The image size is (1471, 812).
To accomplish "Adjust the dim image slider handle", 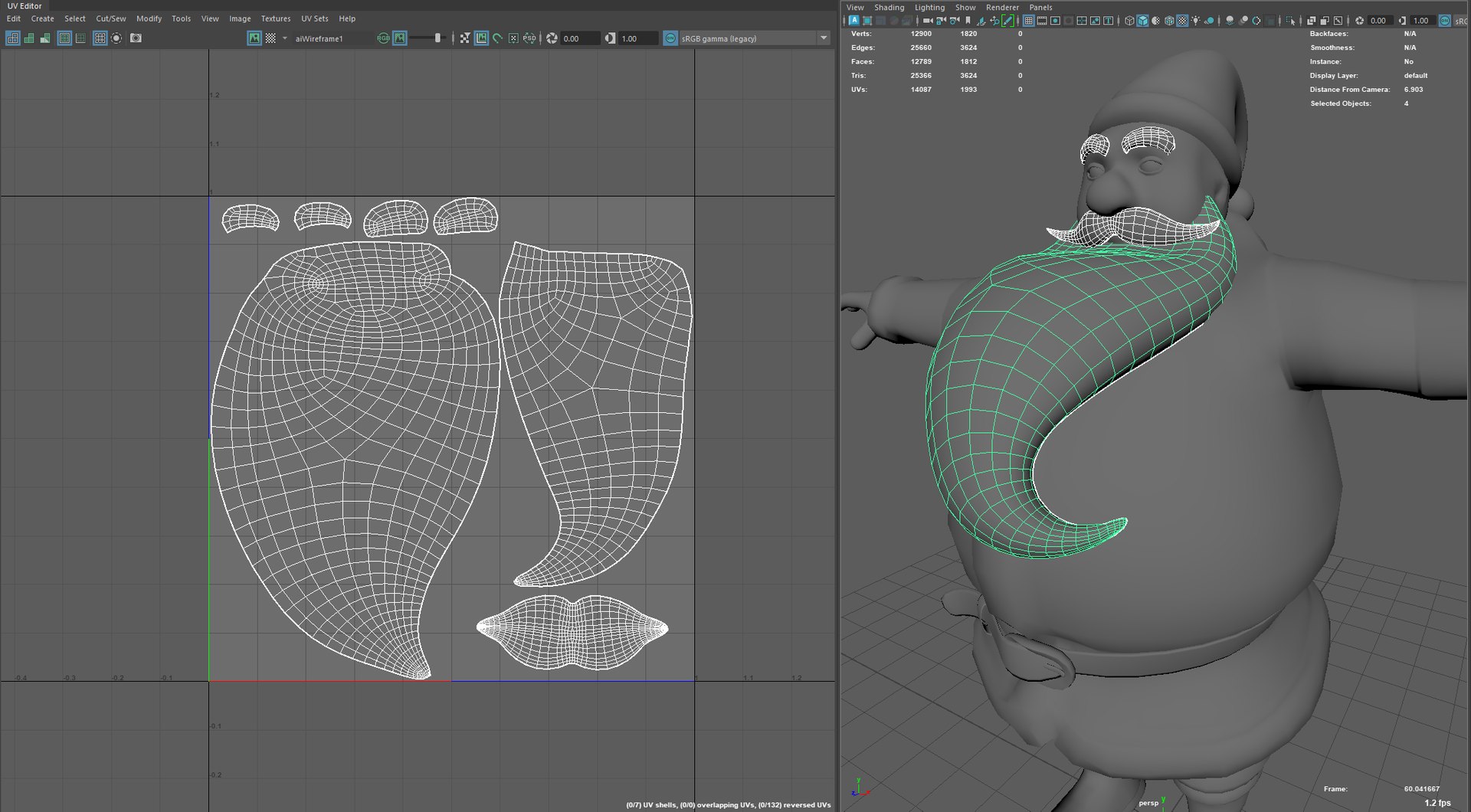I will pos(437,38).
